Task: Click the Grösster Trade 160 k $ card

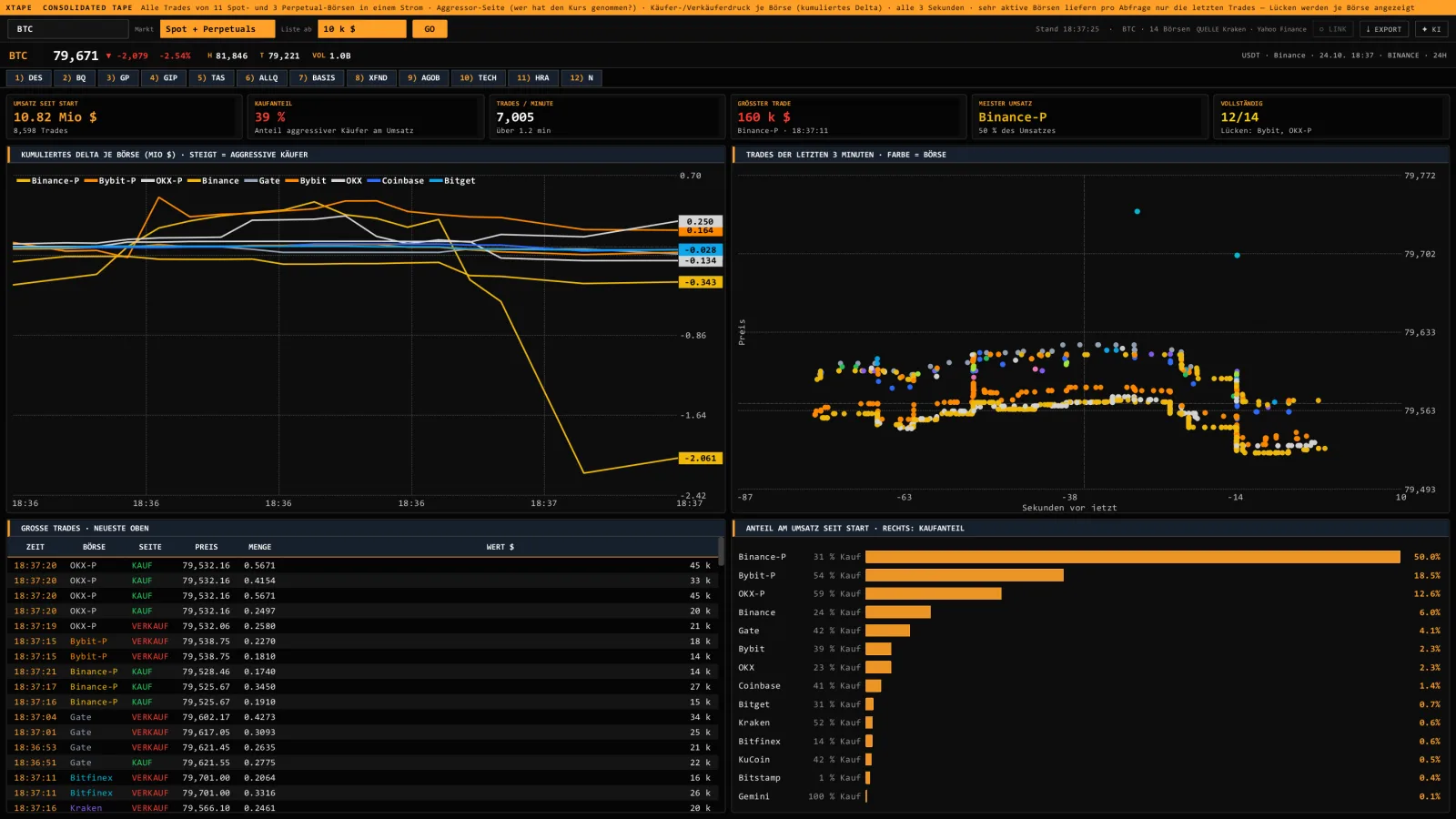Action: [x=847, y=116]
